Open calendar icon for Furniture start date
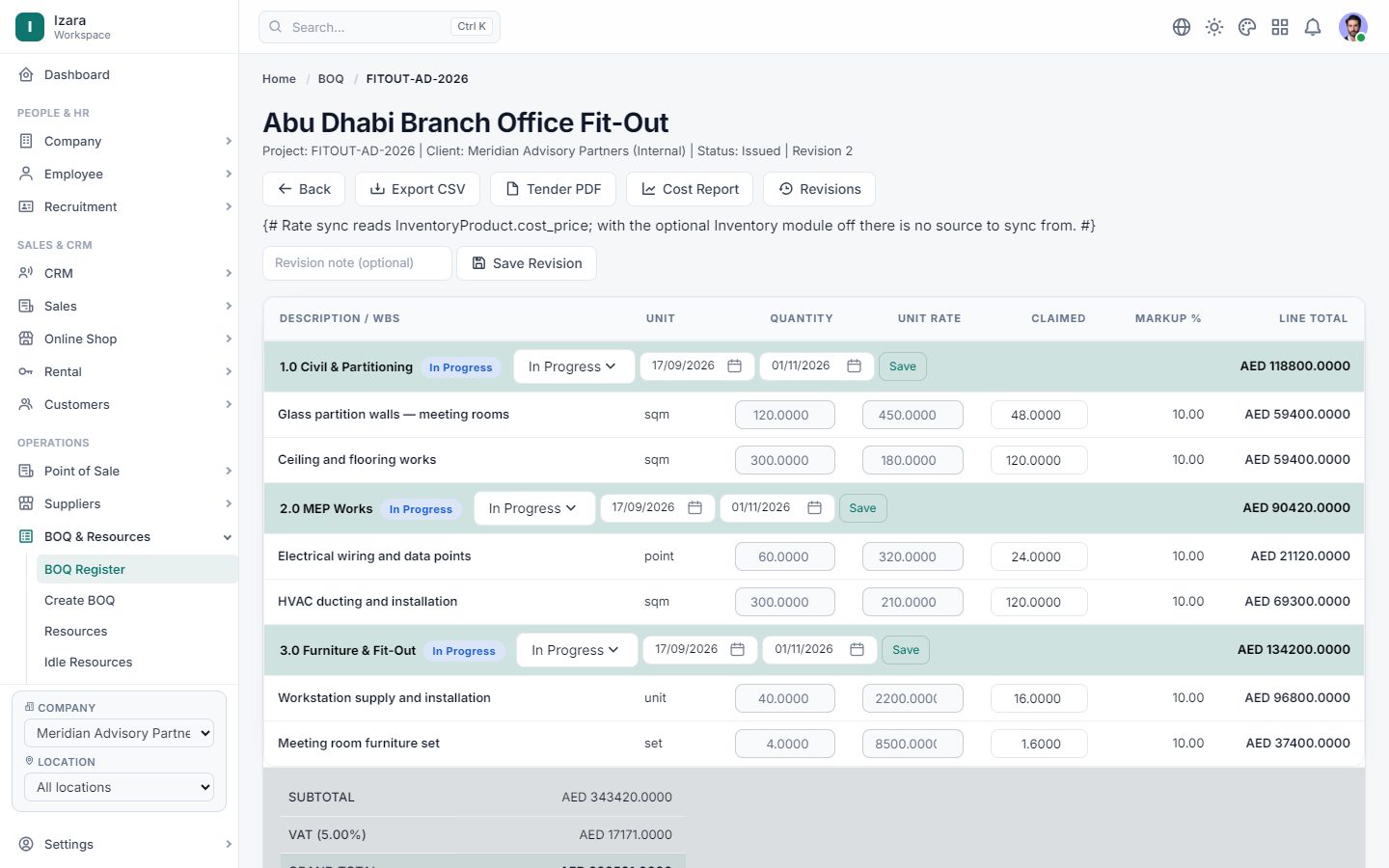This screenshot has height=868, width=1389. tap(737, 650)
